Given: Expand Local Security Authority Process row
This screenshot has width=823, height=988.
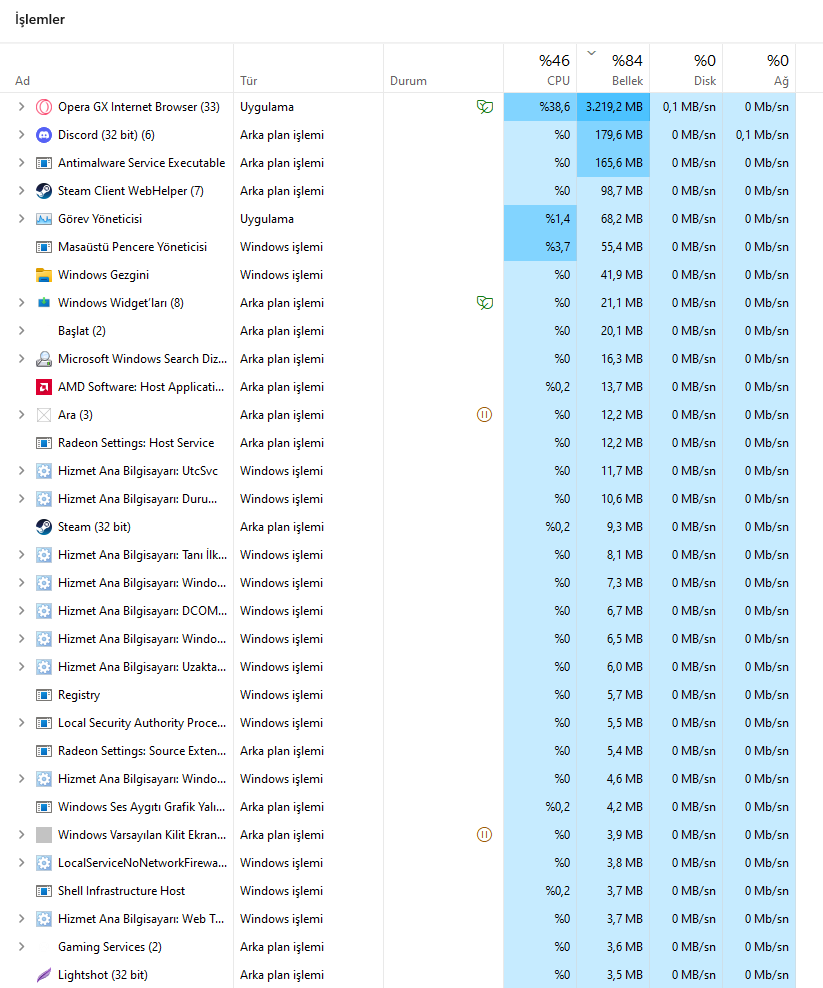Looking at the screenshot, I should [21, 723].
